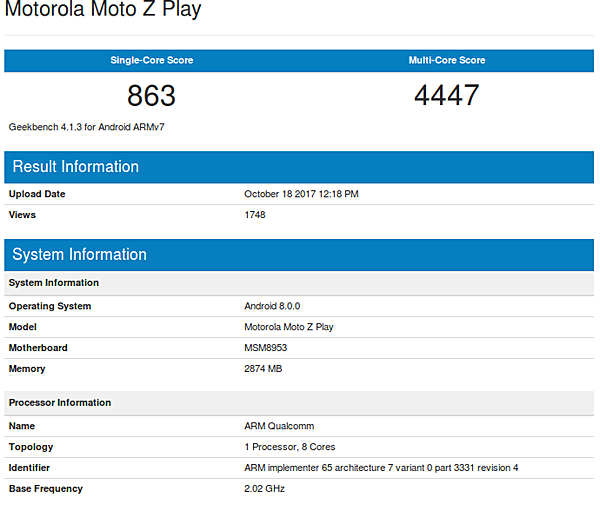
Task: Click the Result Information section header
Action: click(76, 167)
